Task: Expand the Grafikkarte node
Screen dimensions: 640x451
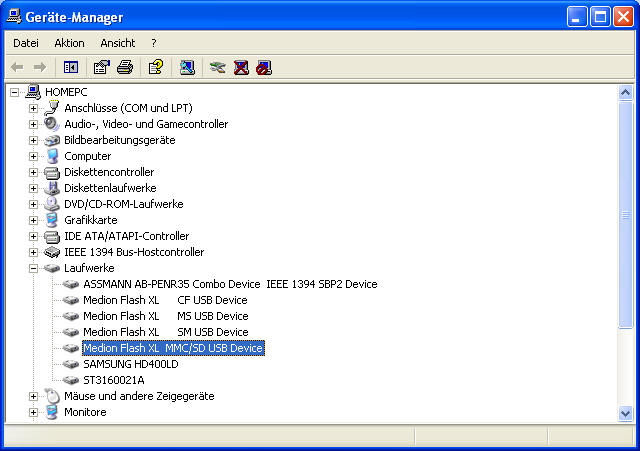Action: click(33, 220)
